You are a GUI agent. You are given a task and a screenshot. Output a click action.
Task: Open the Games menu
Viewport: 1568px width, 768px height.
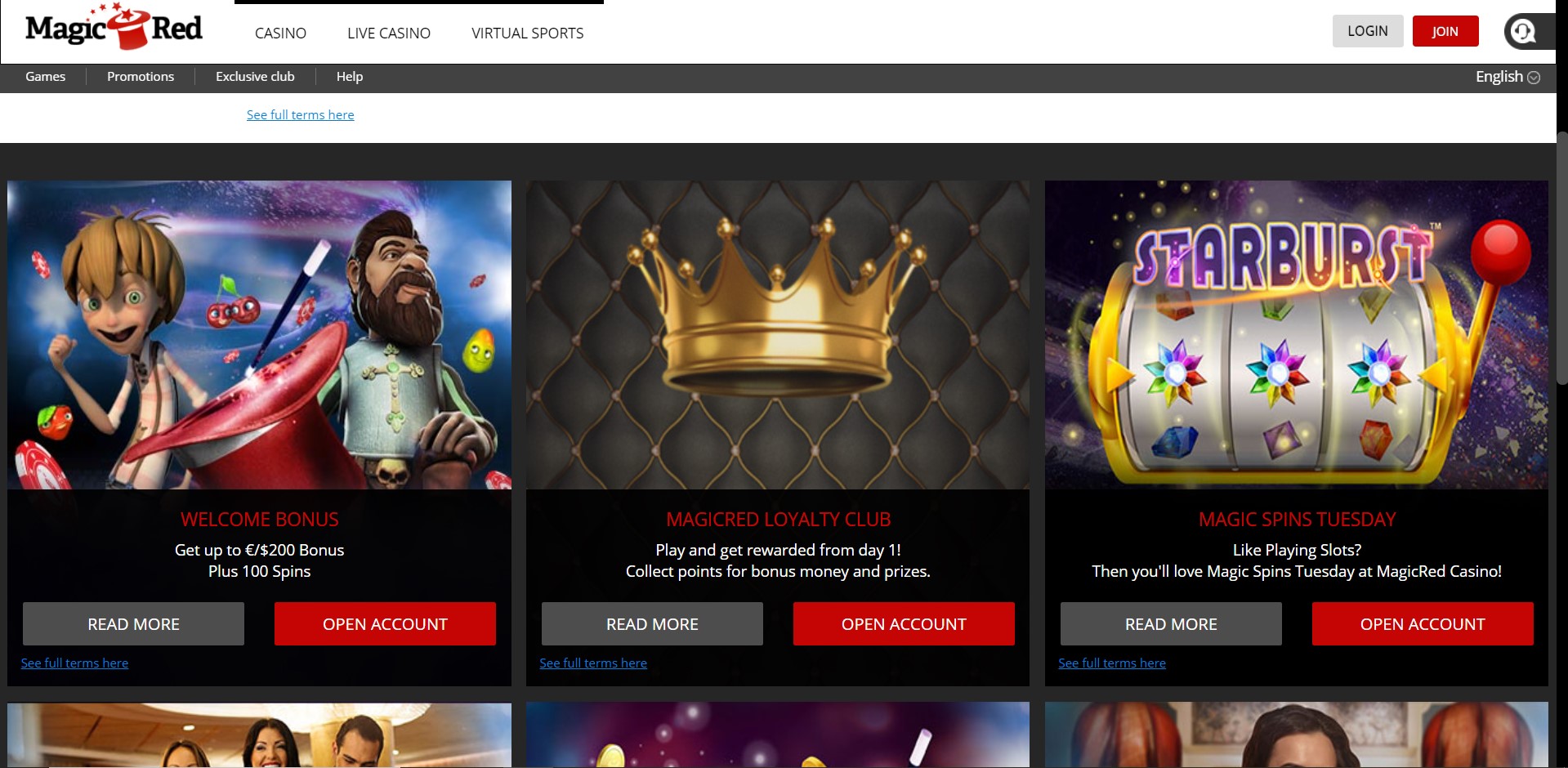pyautogui.click(x=46, y=77)
